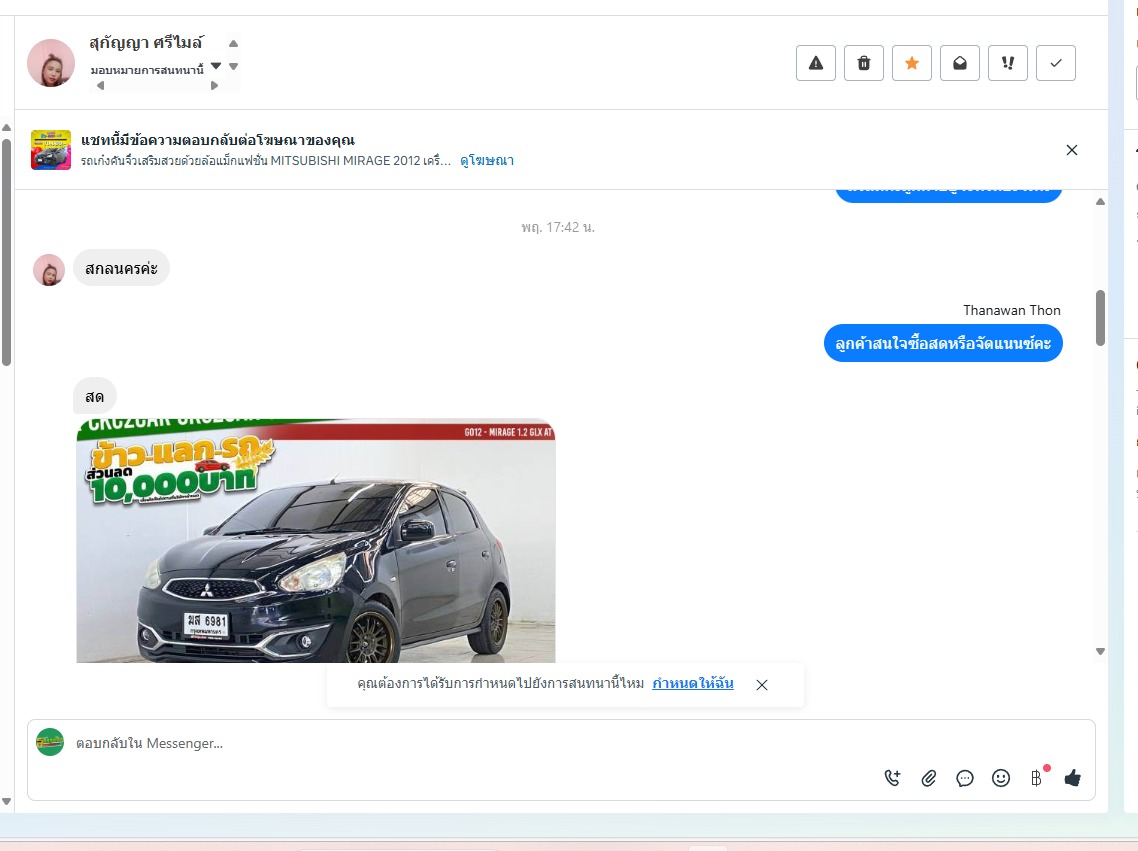Click the left panel scrollbar down arrow
This screenshot has height=851, width=1138.
(x=7, y=802)
